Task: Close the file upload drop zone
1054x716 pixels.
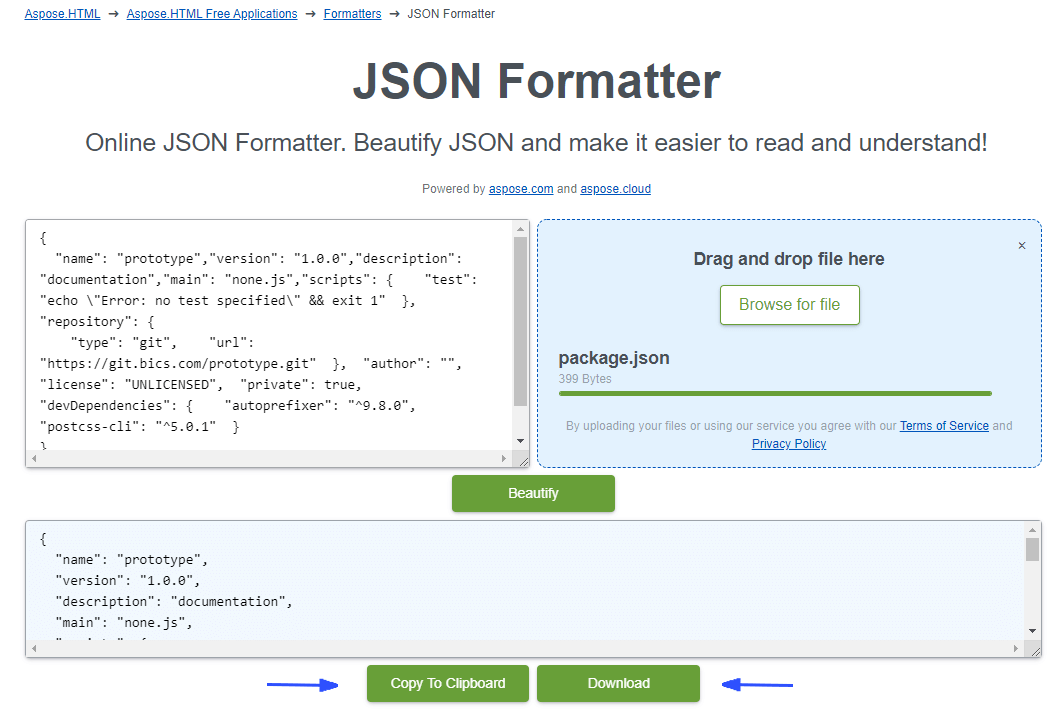Action: pyautogui.click(x=1021, y=246)
